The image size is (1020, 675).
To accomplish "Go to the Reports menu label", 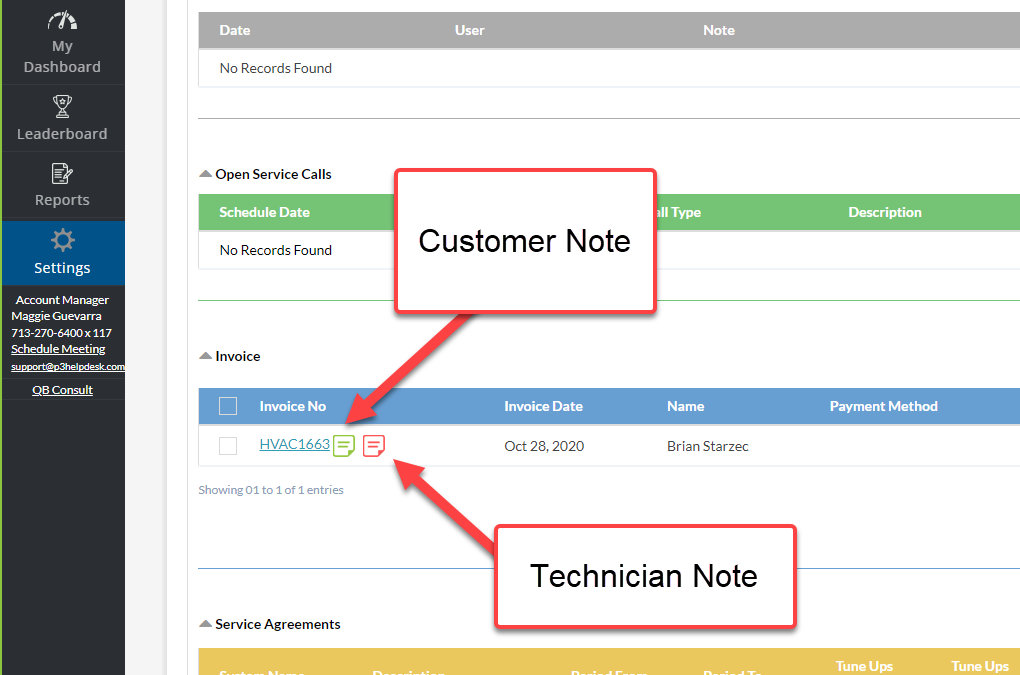I will pyautogui.click(x=62, y=200).
